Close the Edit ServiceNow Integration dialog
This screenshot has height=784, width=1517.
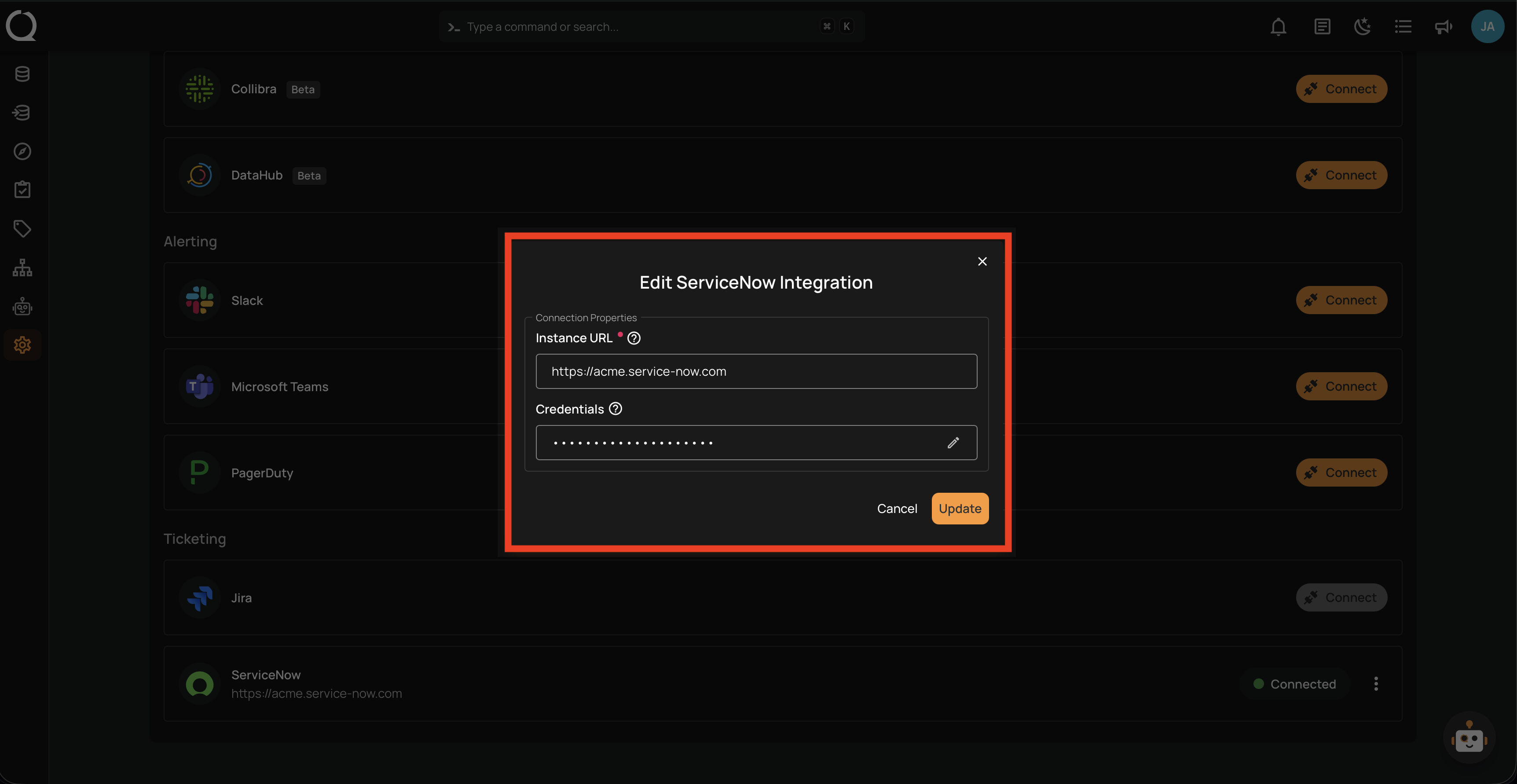[982, 261]
